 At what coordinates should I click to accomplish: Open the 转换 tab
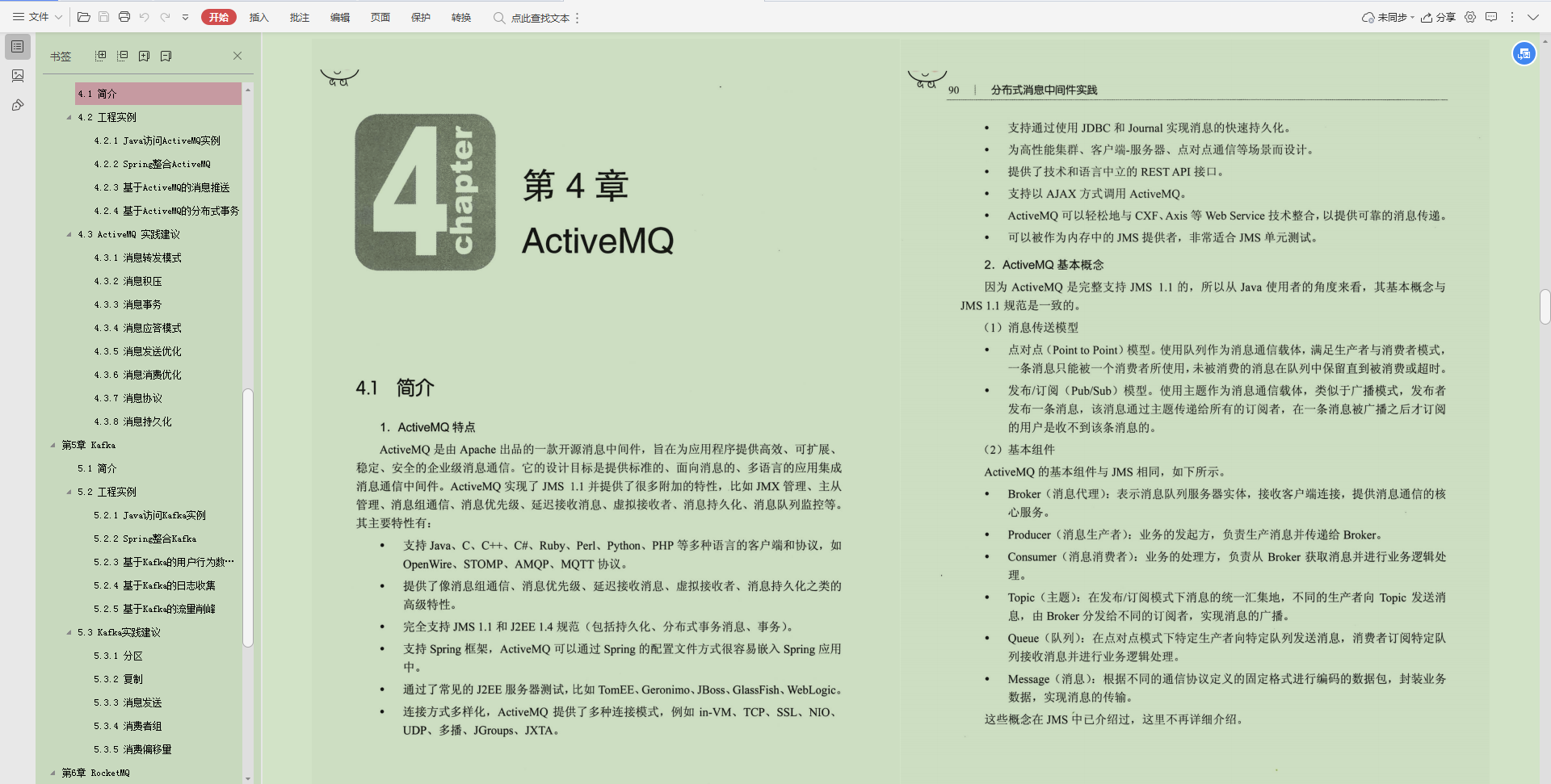(461, 18)
